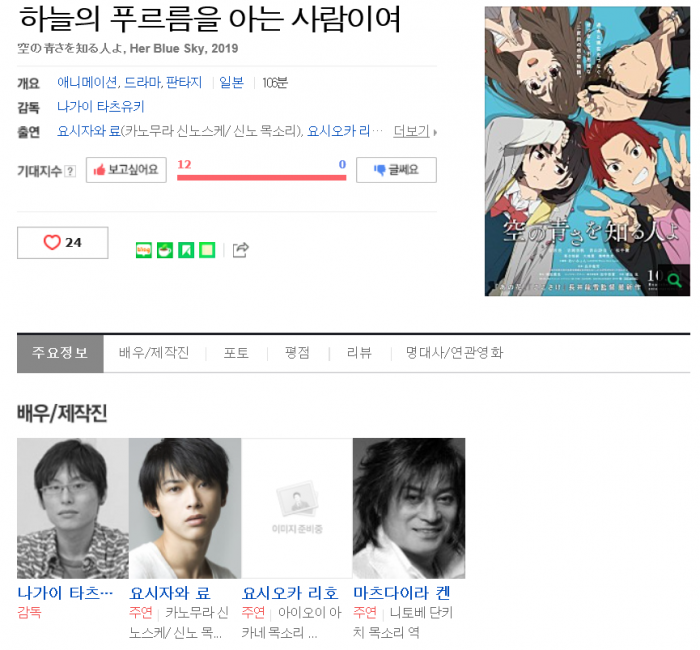Click the red expectation rating bar
Screen dimensions: 700x650
pos(262,178)
